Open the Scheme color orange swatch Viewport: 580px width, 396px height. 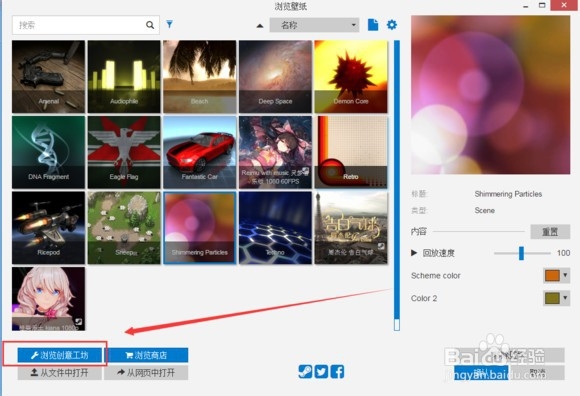552,275
